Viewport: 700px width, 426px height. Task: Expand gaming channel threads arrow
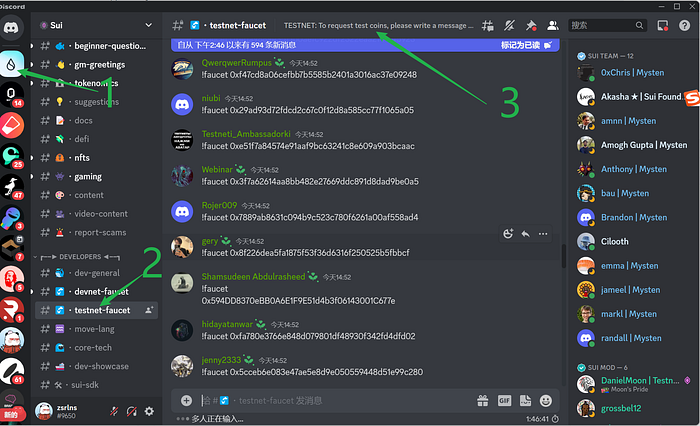32,176
